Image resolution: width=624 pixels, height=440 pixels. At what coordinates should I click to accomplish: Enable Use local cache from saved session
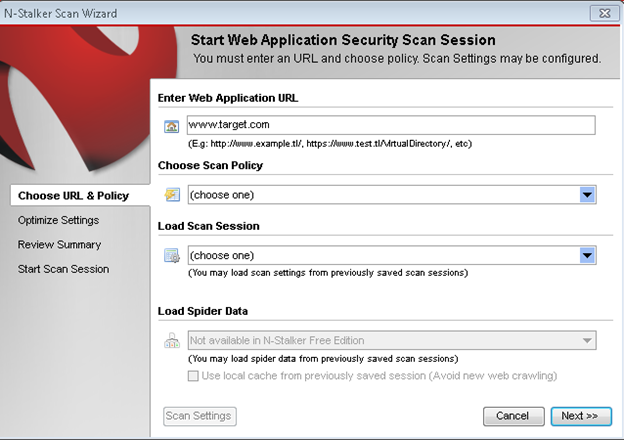click(x=195, y=376)
